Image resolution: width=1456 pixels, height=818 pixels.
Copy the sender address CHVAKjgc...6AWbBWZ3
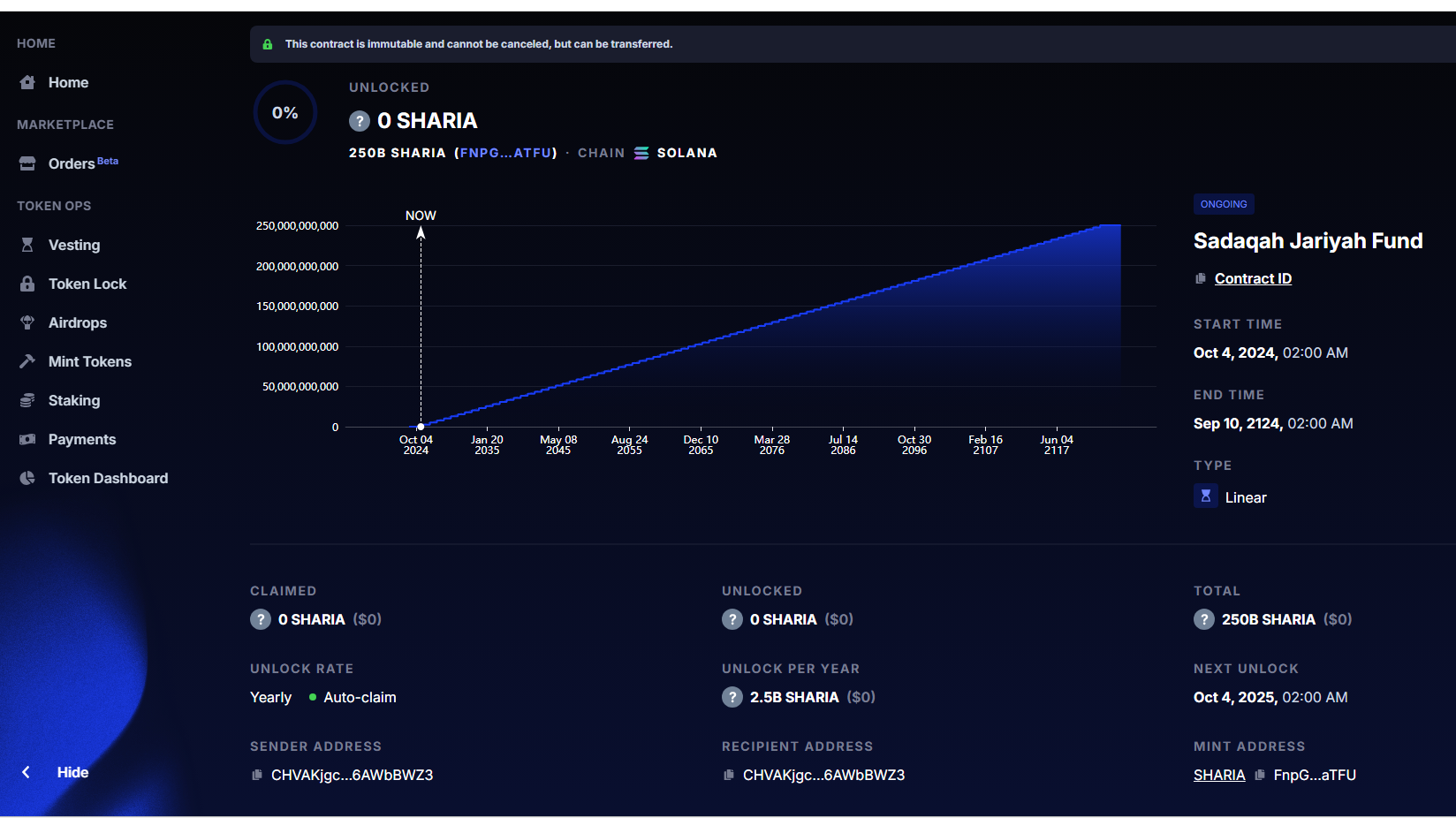(257, 775)
